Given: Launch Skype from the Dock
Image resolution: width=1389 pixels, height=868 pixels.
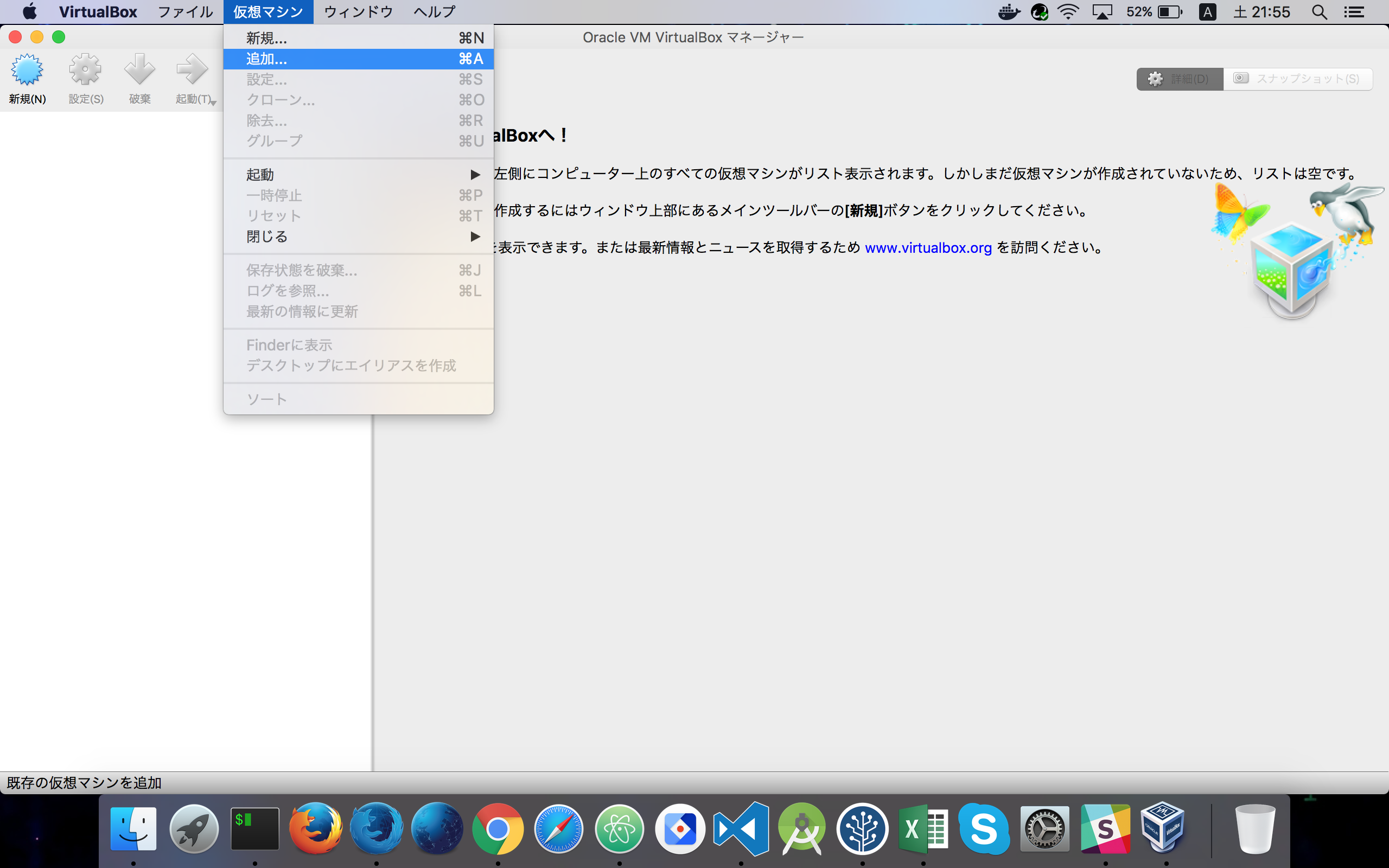Looking at the screenshot, I should pyautogui.click(x=984, y=829).
